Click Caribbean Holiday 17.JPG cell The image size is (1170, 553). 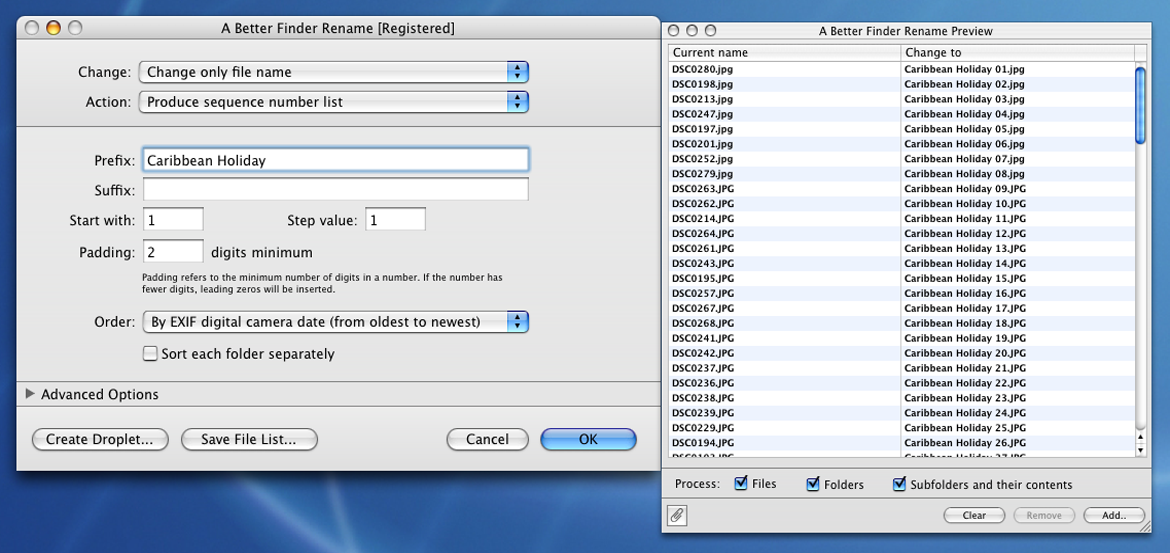point(1018,308)
